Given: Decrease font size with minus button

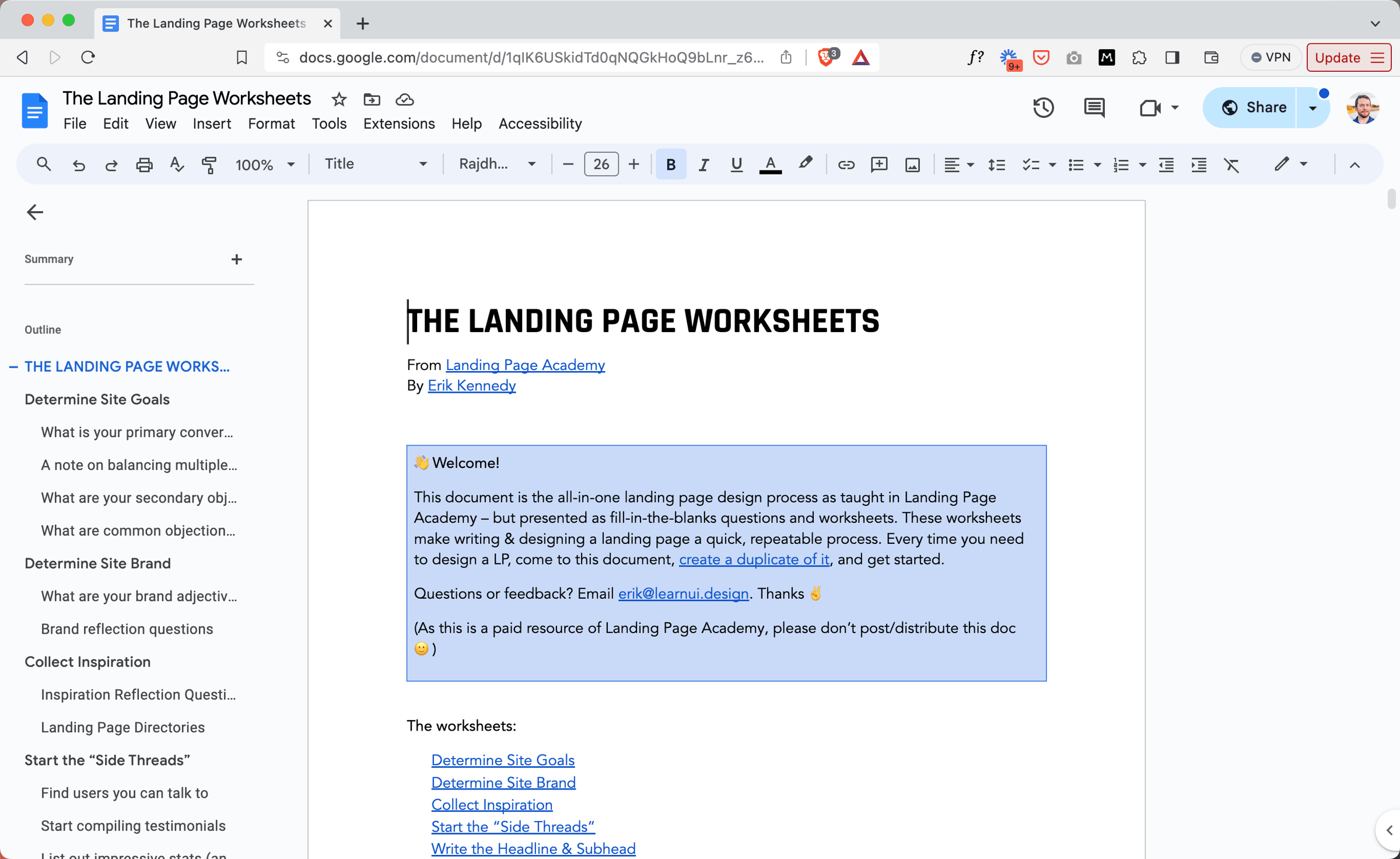Looking at the screenshot, I should pyautogui.click(x=568, y=165).
